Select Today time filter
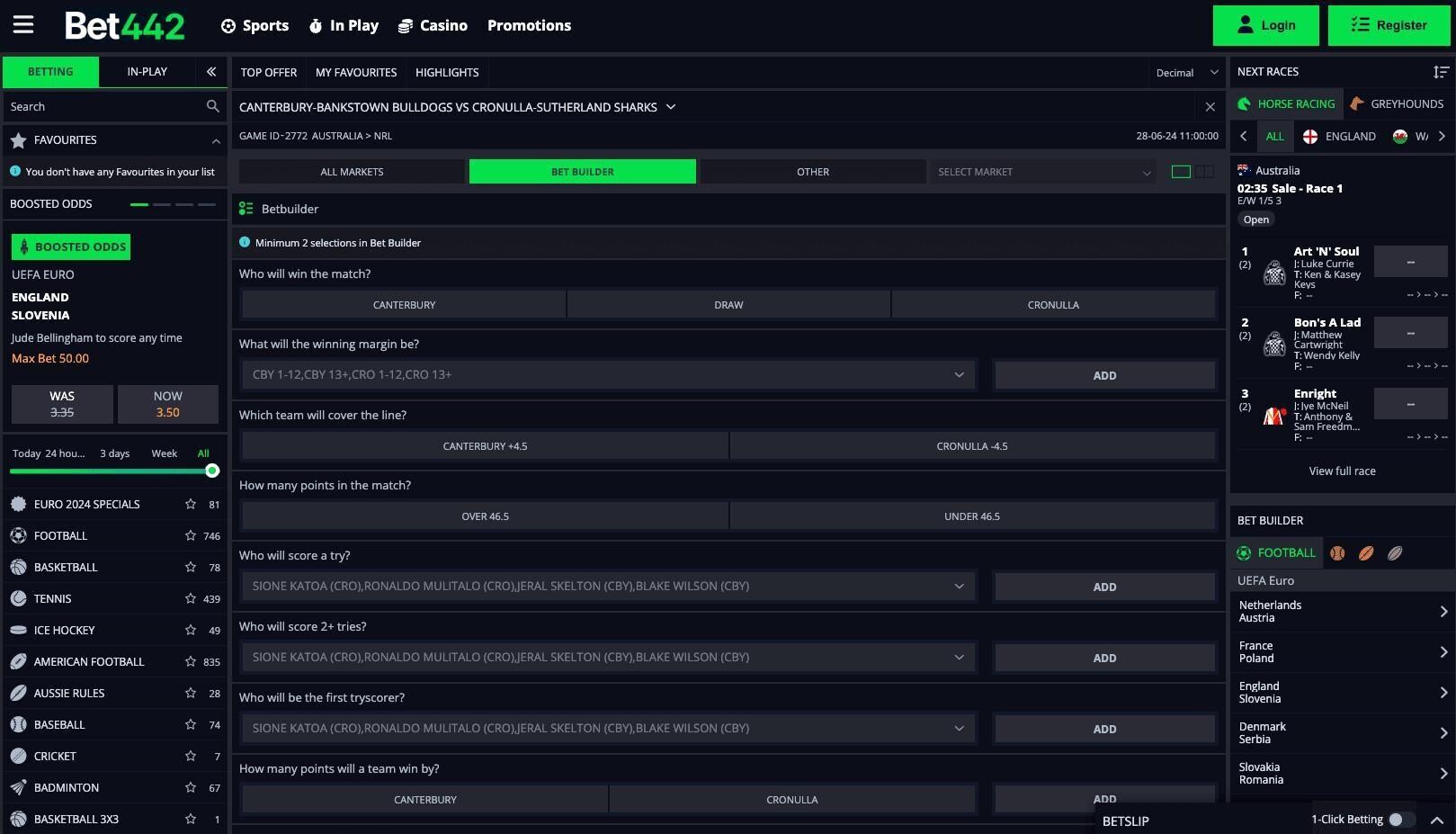The width and height of the screenshot is (1456, 834). pos(26,453)
